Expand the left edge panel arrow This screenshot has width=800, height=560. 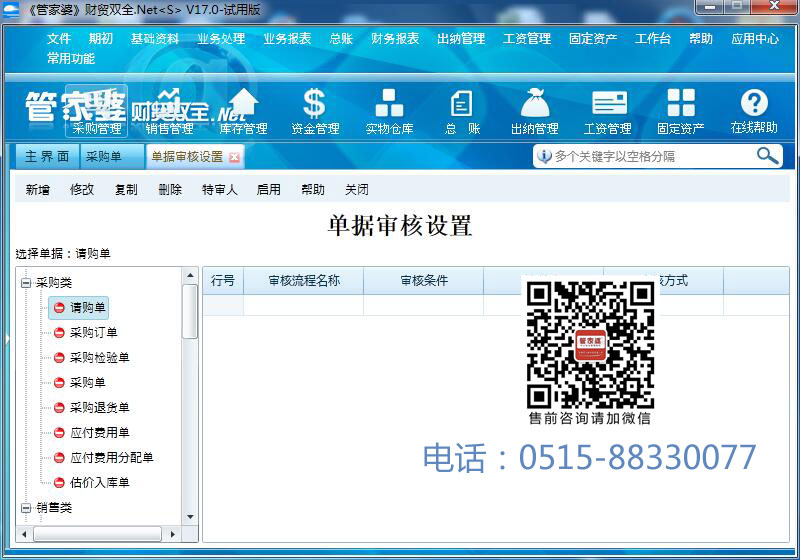tap(7, 339)
